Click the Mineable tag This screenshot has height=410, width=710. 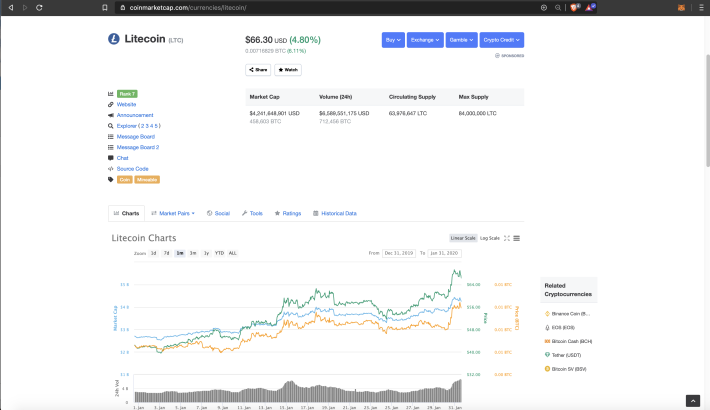tap(147, 180)
